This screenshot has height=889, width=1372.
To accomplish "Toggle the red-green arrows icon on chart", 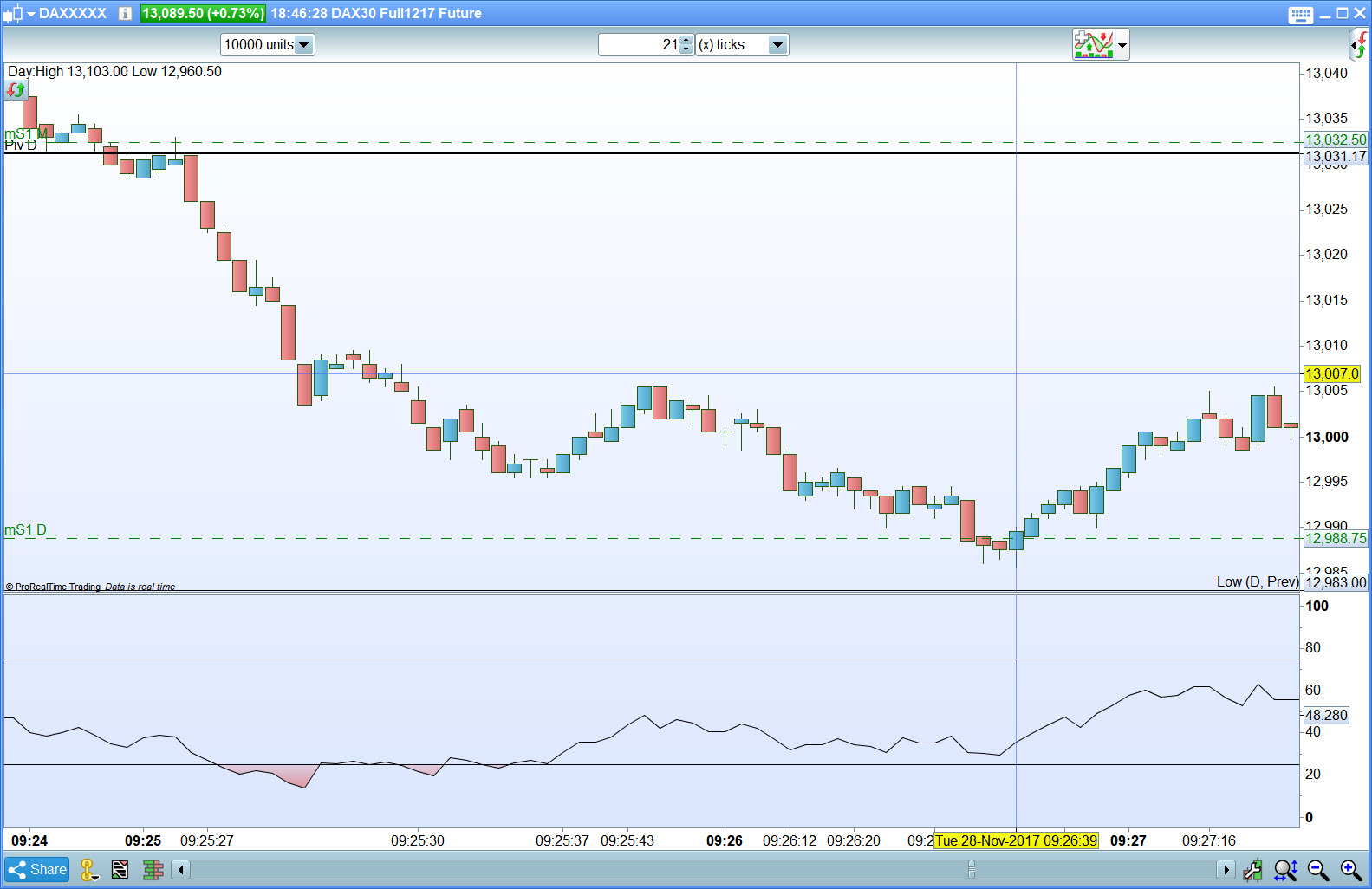I will pyautogui.click(x=16, y=90).
